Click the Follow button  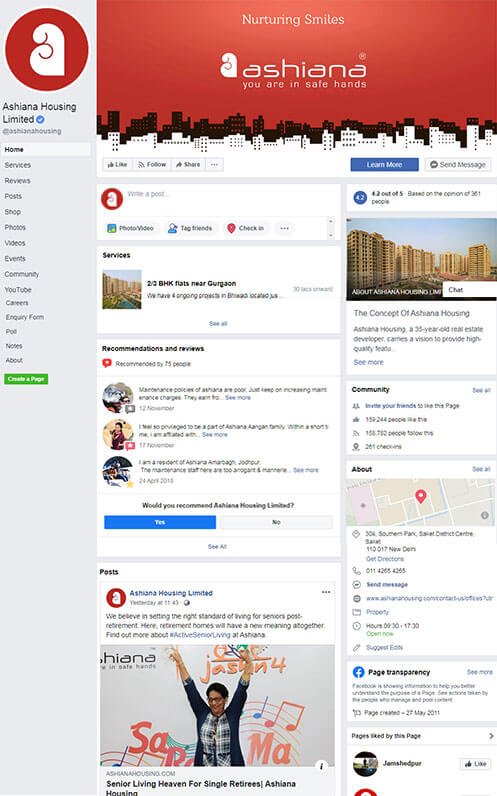(152, 164)
